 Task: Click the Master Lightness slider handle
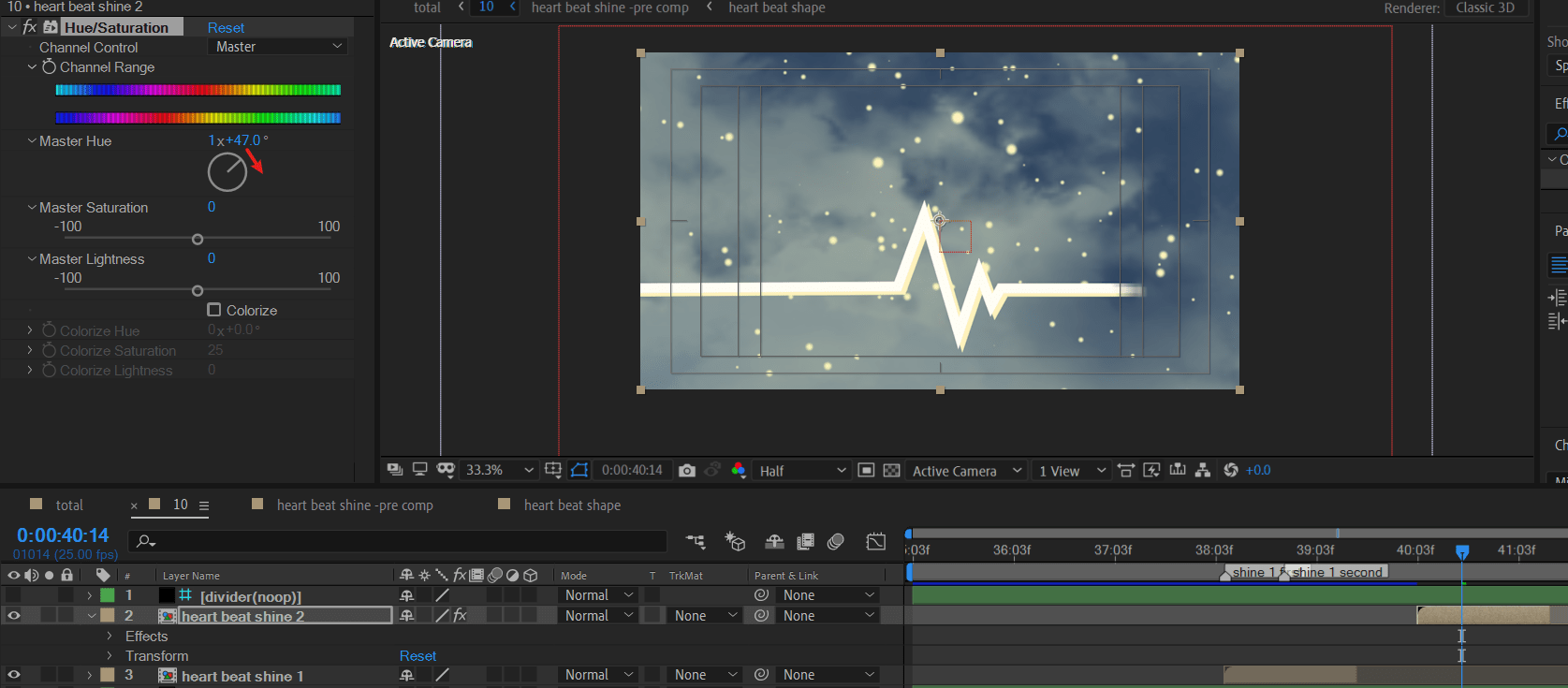(198, 291)
